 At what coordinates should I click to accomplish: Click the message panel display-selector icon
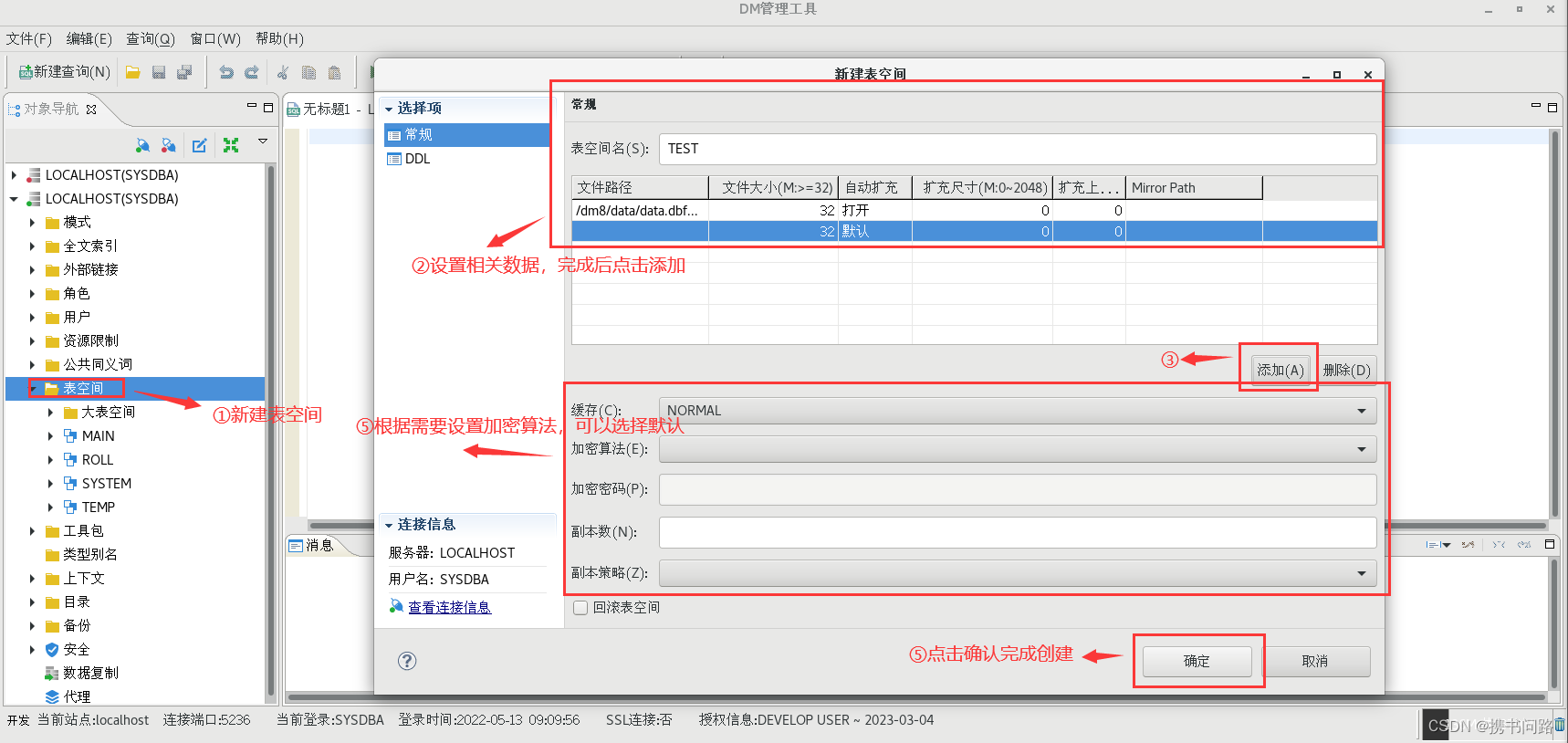[x=1437, y=545]
